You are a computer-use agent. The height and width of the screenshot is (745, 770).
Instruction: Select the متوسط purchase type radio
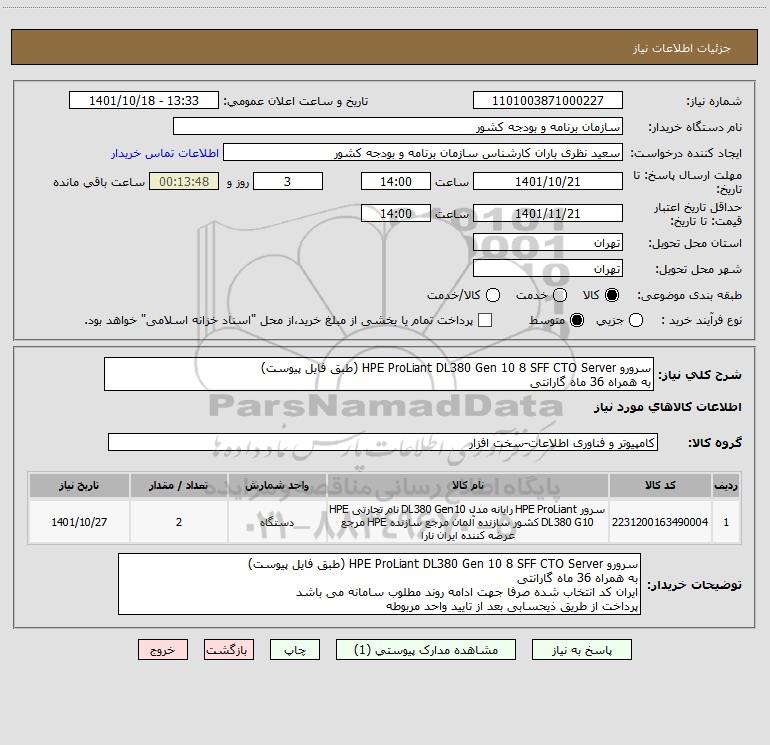click(577, 320)
